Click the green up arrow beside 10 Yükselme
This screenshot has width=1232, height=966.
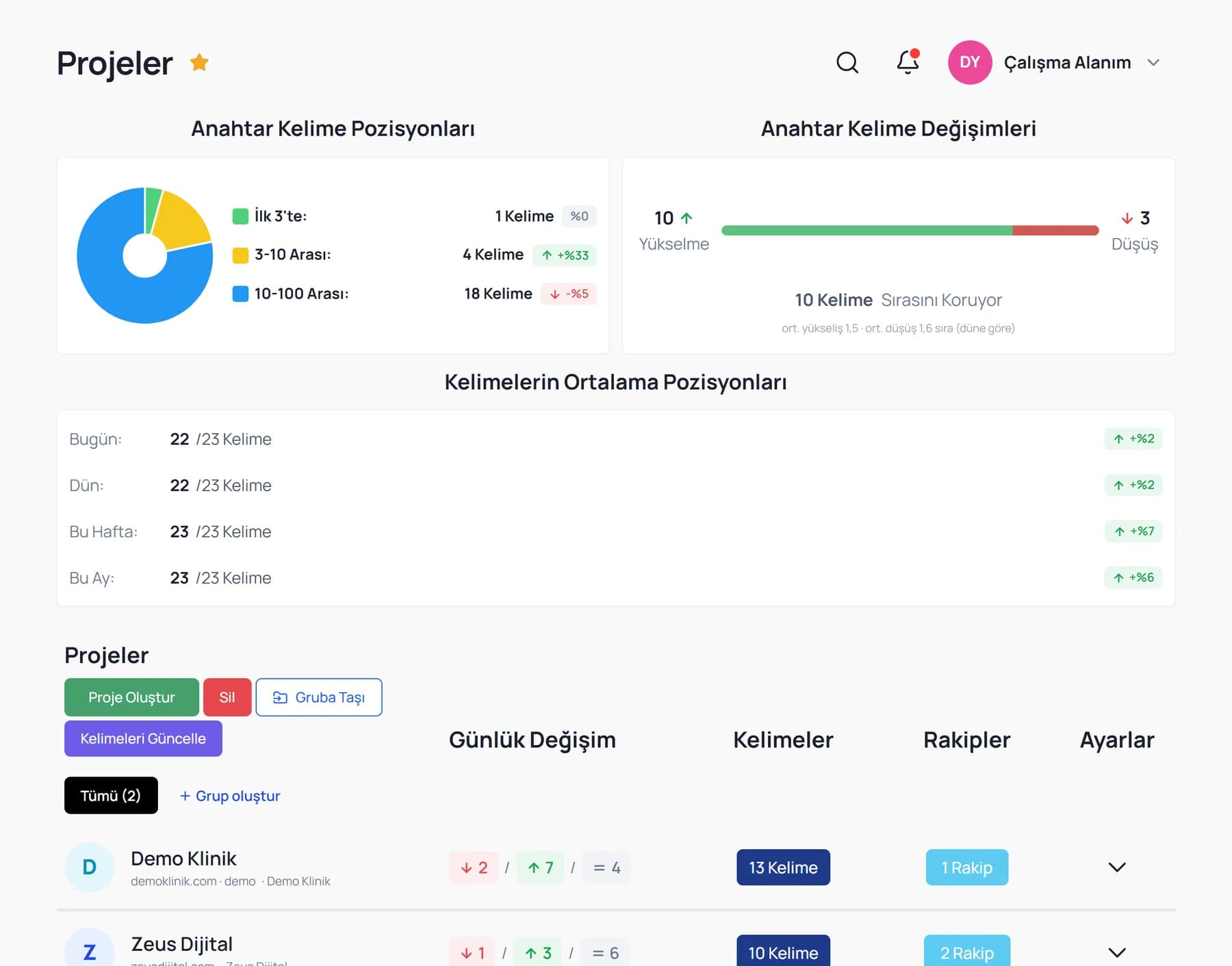pos(686,218)
